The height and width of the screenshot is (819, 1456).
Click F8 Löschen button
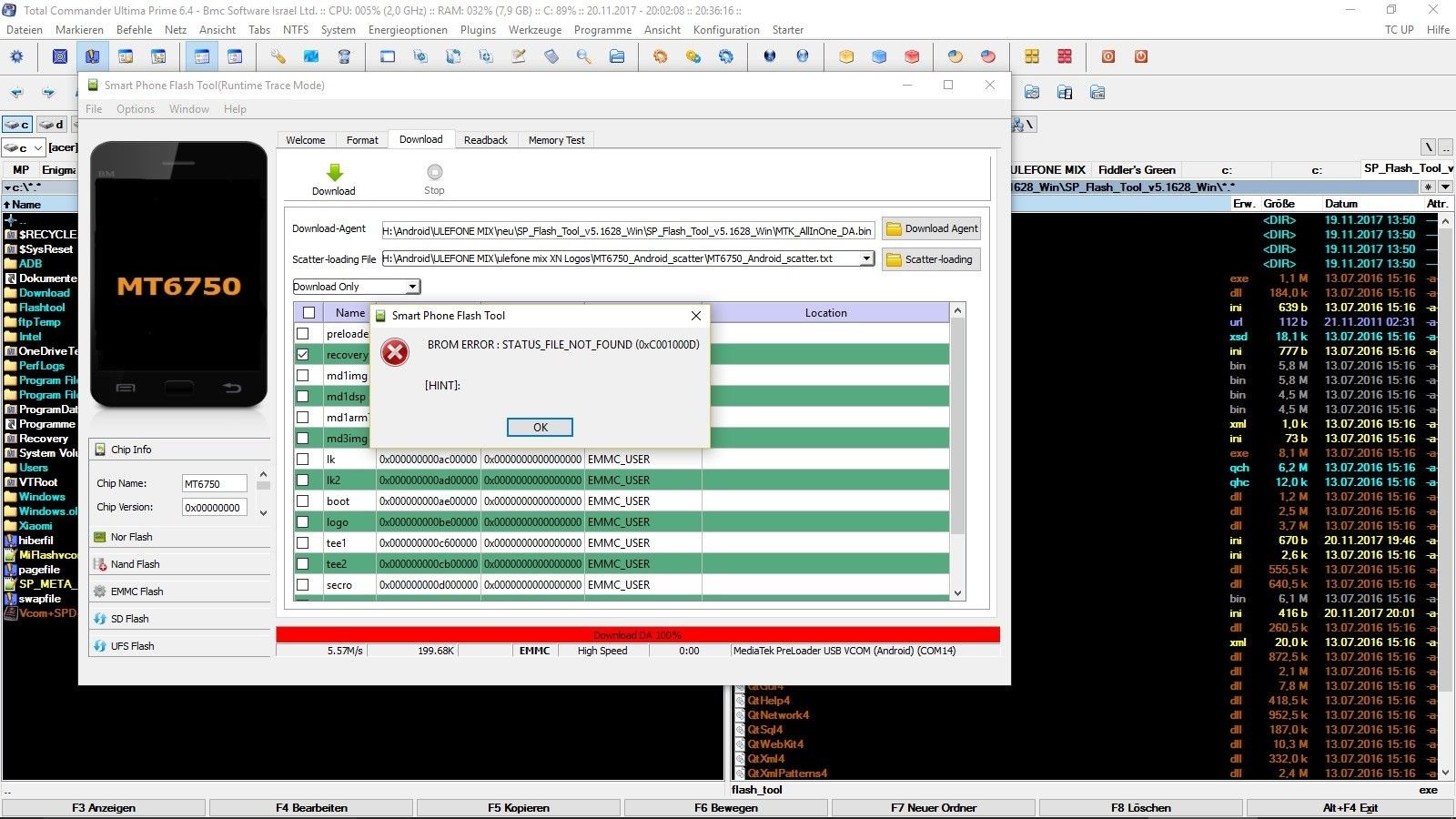(1141, 808)
